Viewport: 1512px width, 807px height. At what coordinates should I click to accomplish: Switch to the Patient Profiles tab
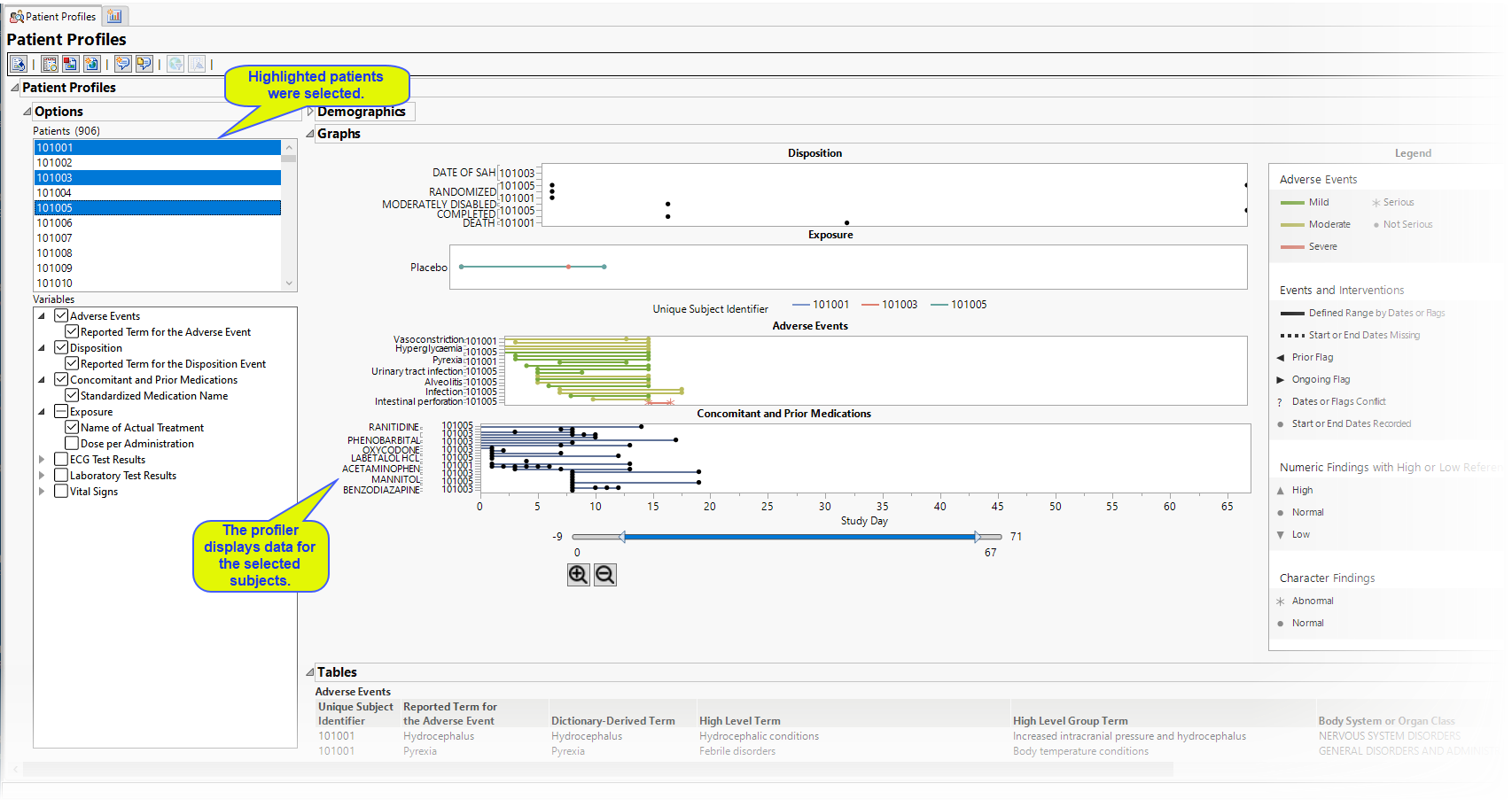coord(53,16)
